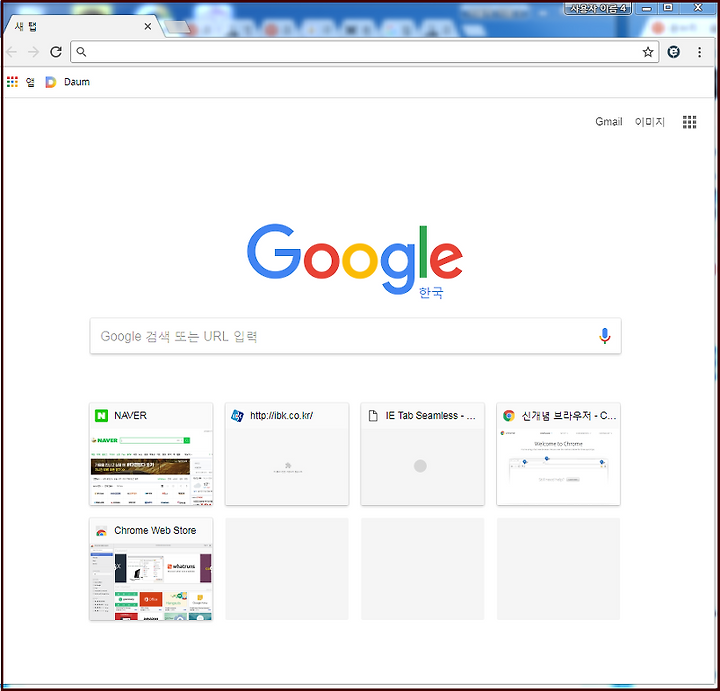
Task: Open the Chrome Web Store tile
Action: pos(151,569)
